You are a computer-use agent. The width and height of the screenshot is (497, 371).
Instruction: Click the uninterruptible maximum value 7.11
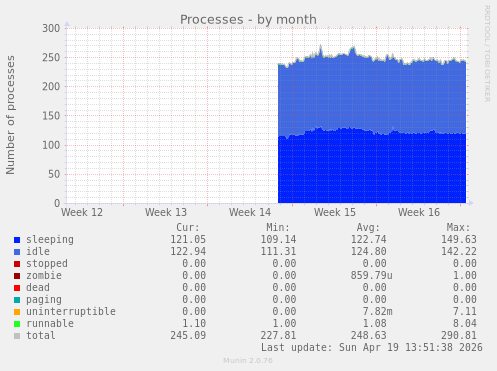pos(465,312)
